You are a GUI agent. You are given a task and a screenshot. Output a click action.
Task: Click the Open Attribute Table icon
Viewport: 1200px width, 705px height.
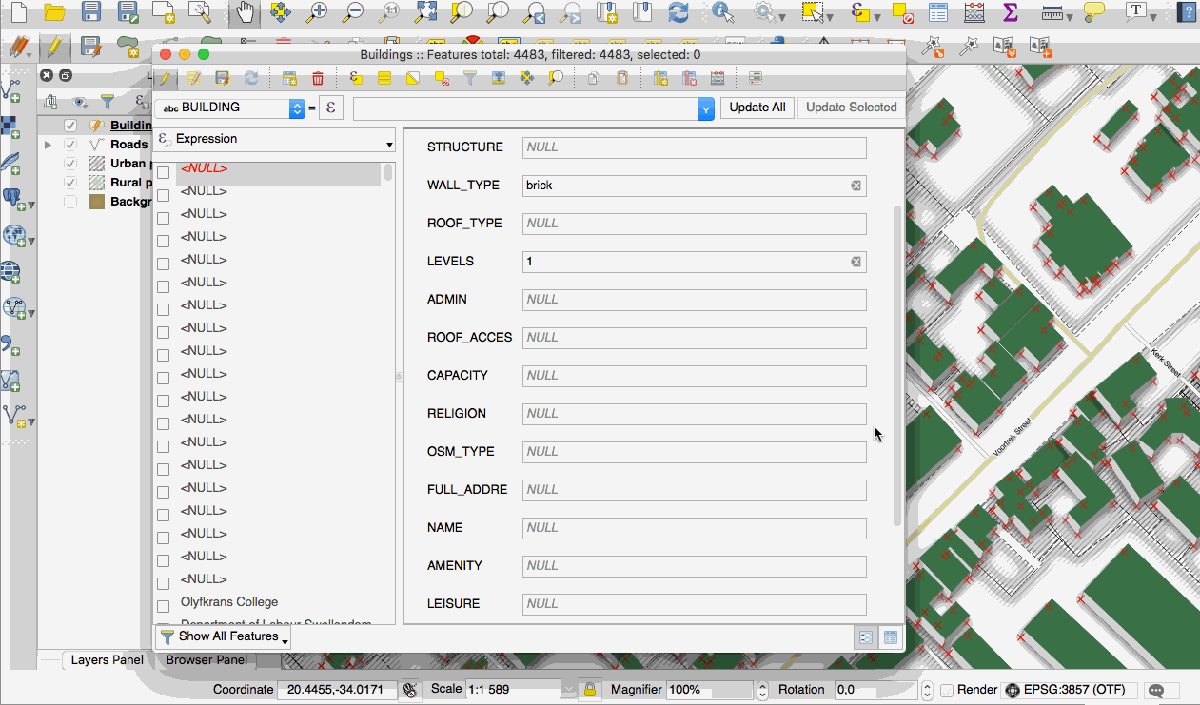click(x=938, y=13)
